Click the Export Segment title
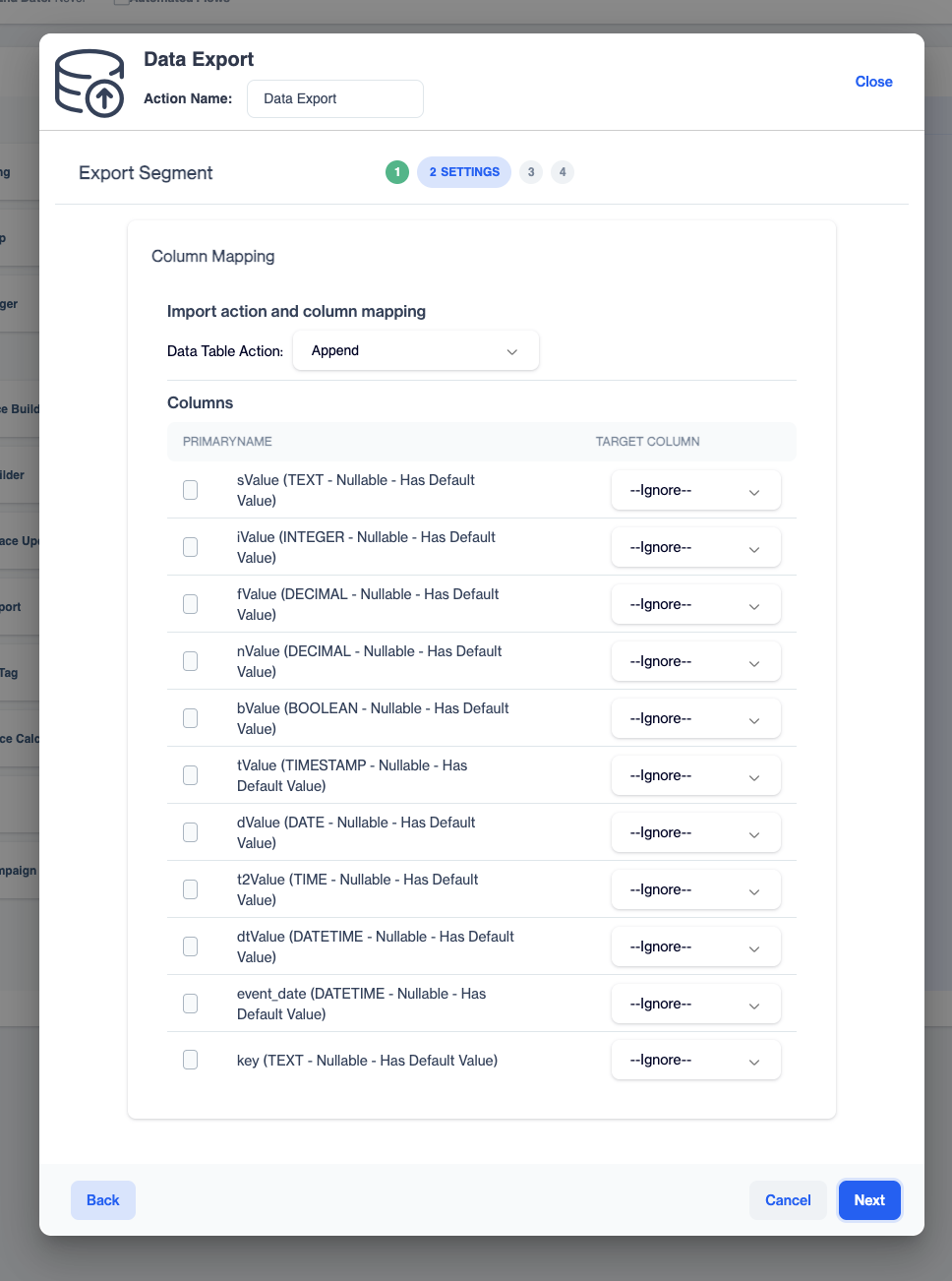This screenshot has height=1281, width=952. (146, 173)
